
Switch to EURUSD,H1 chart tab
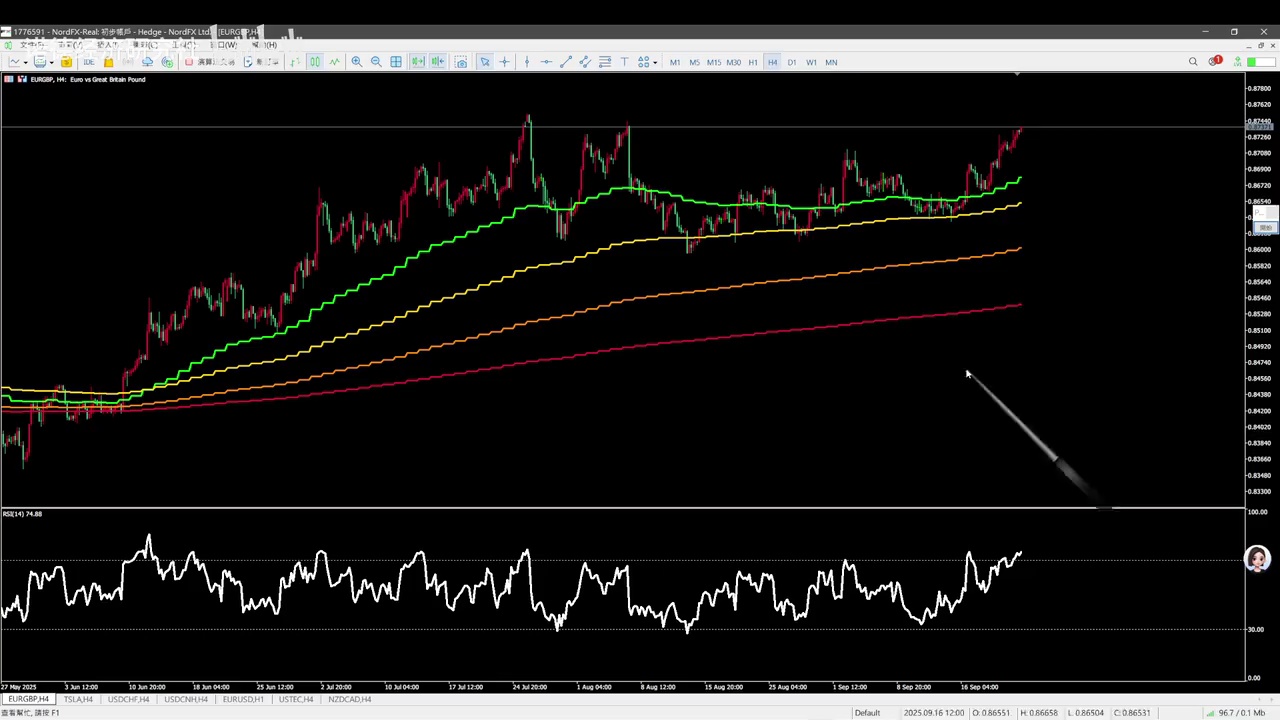[x=243, y=699]
